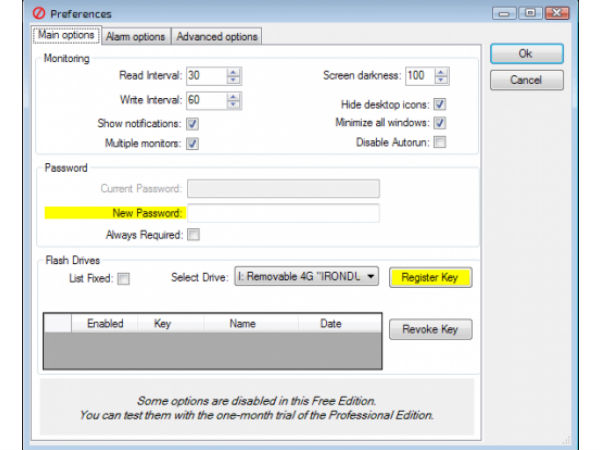Enable the List Fixed checkbox
This screenshot has height=450, width=600.
[x=124, y=279]
